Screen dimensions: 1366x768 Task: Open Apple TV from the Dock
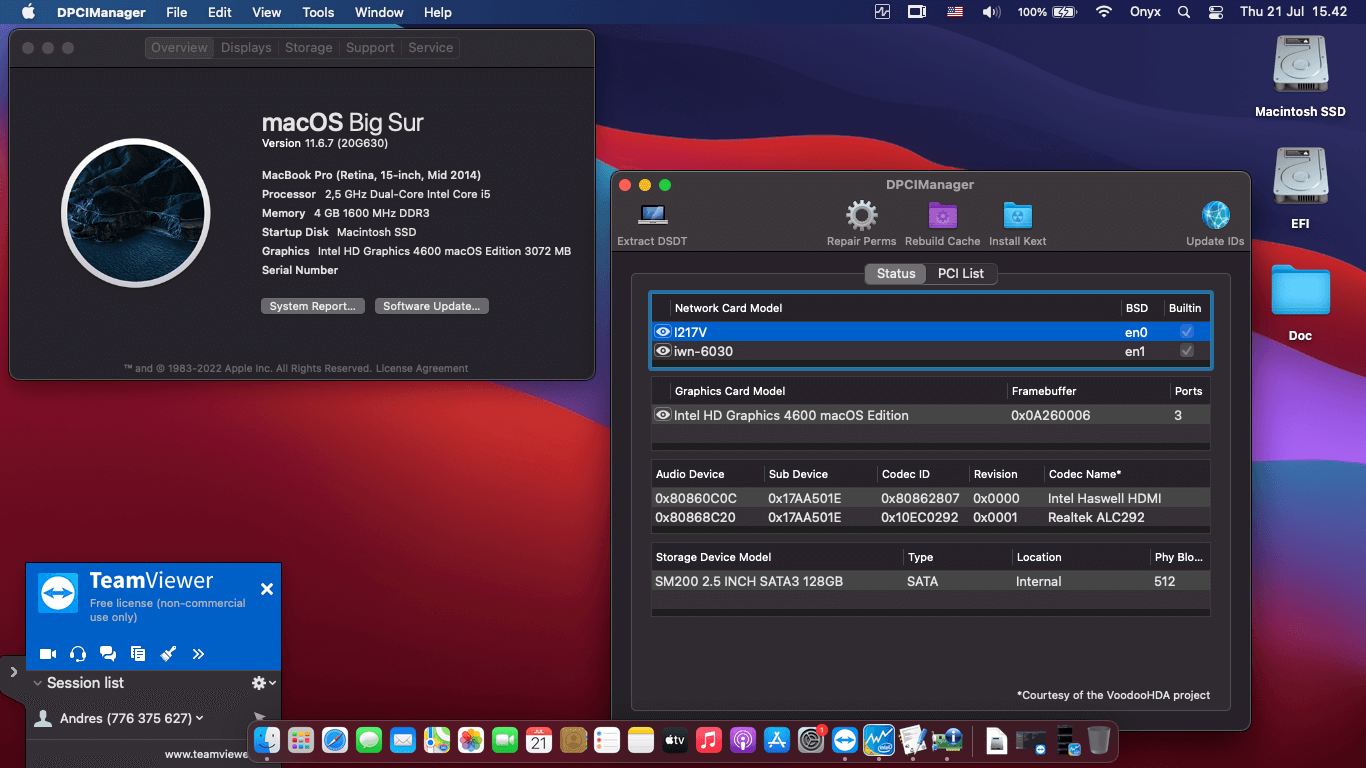675,740
